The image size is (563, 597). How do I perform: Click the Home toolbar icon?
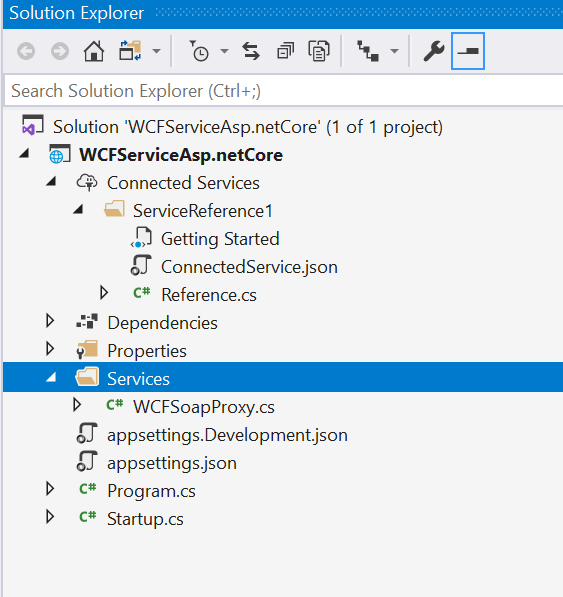(94, 51)
